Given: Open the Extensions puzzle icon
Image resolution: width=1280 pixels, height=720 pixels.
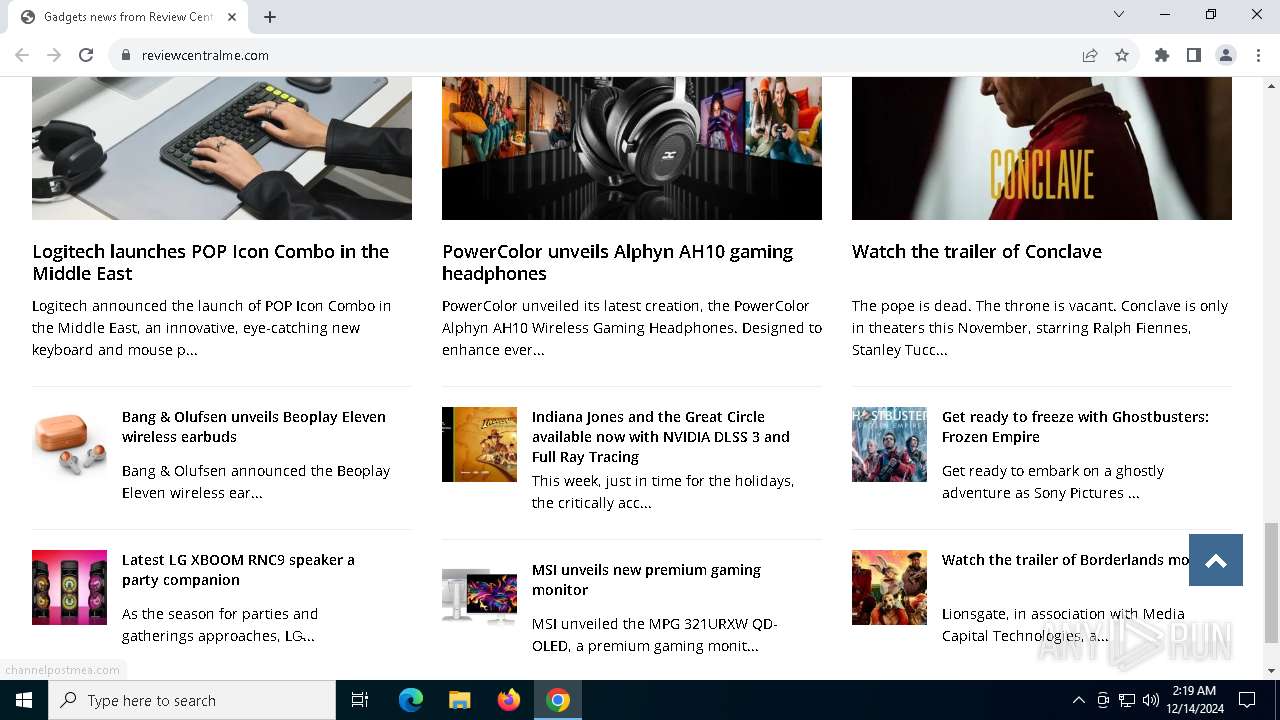Looking at the screenshot, I should [x=1162, y=55].
